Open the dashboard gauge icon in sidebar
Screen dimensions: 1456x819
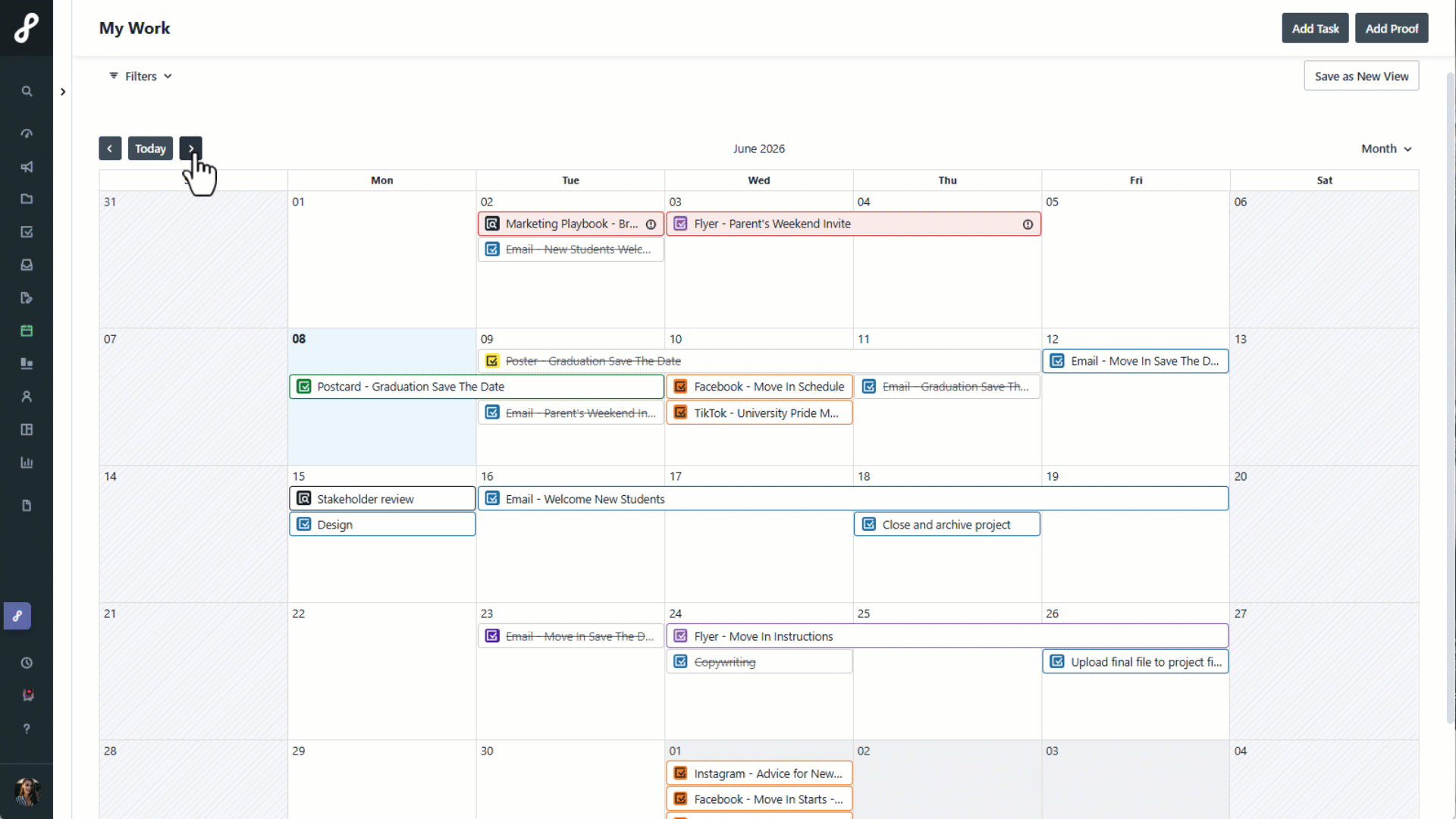(27, 133)
